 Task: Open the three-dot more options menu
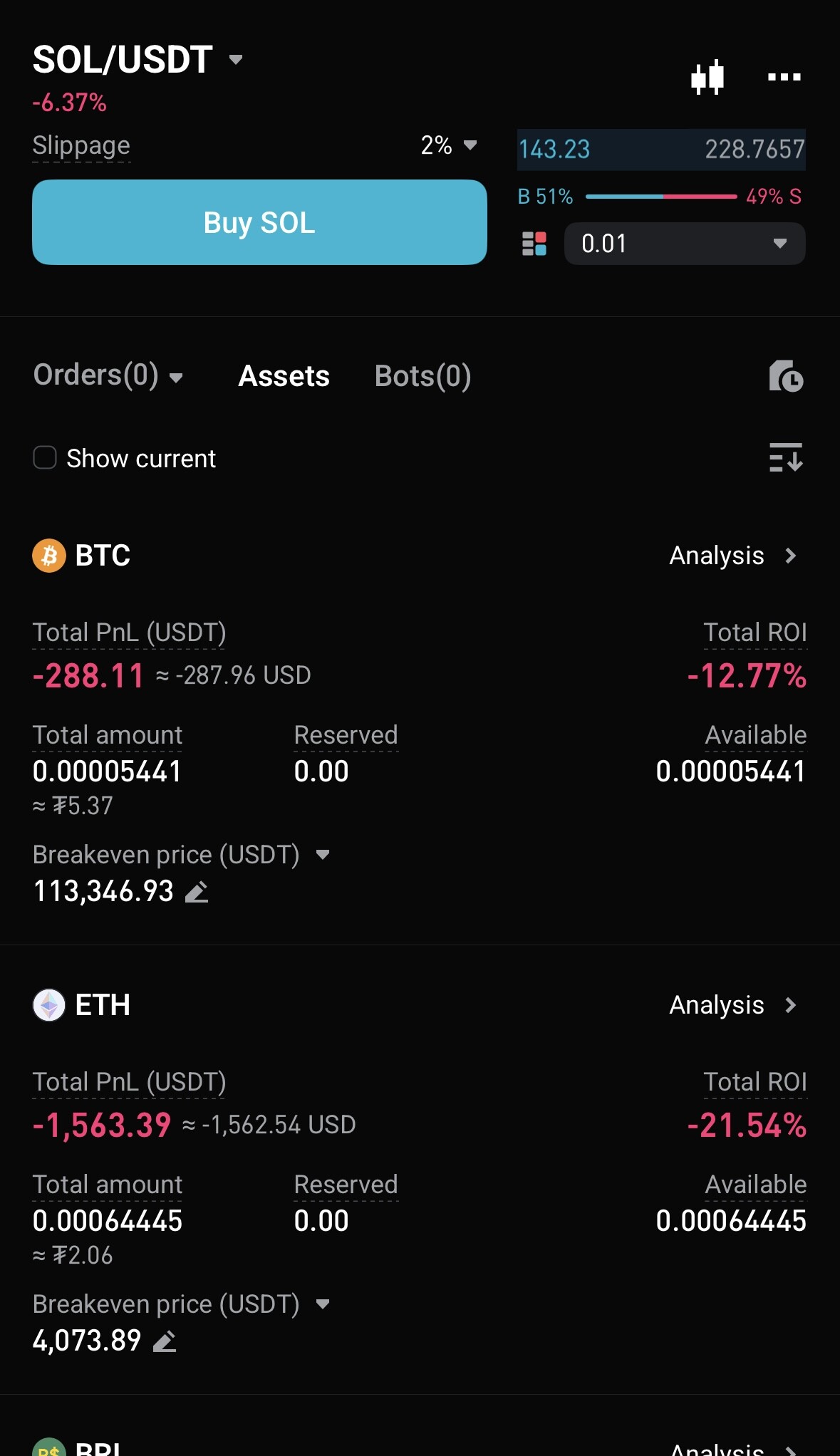pyautogui.click(x=784, y=77)
